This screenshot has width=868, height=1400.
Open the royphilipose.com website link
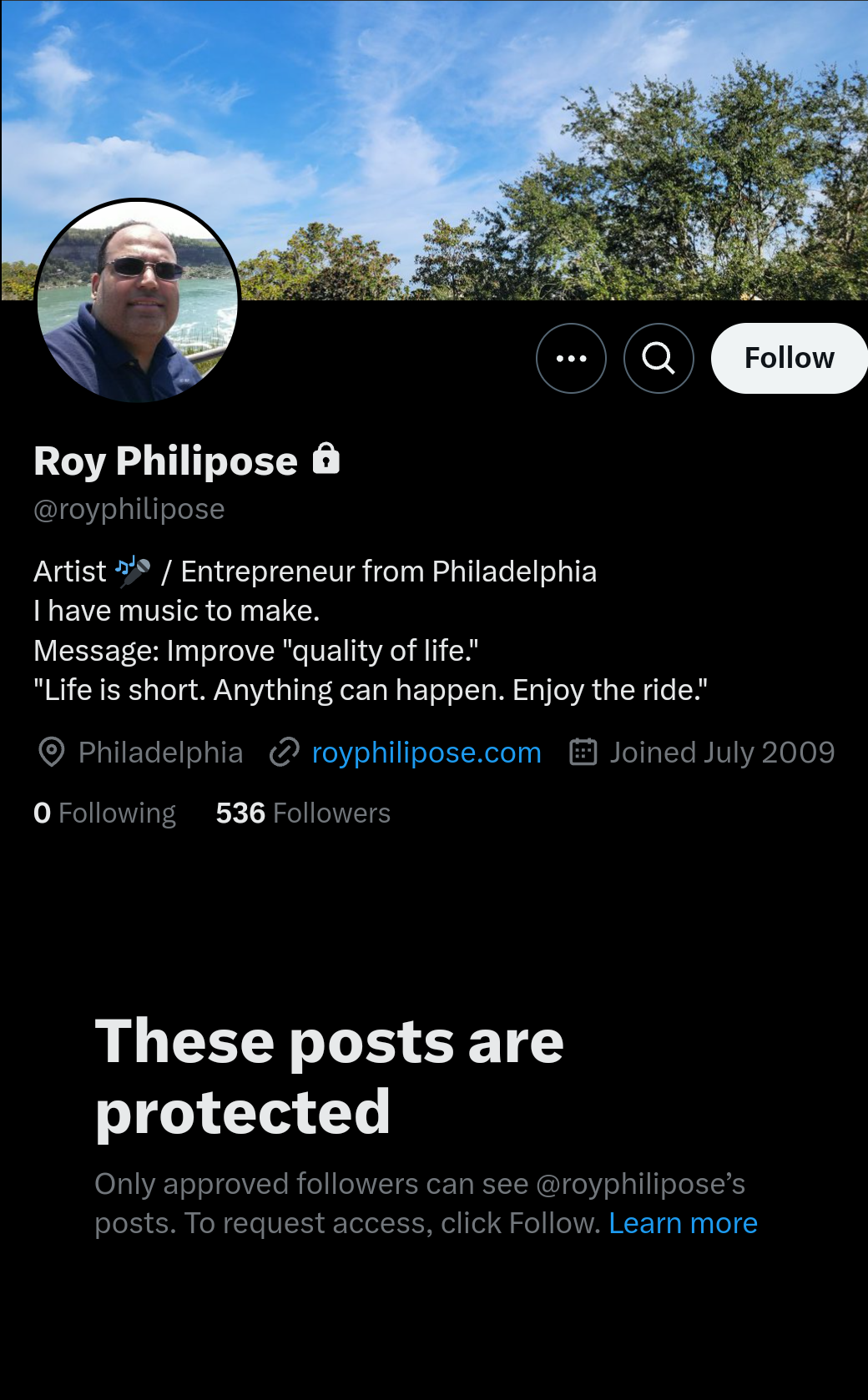click(x=426, y=753)
